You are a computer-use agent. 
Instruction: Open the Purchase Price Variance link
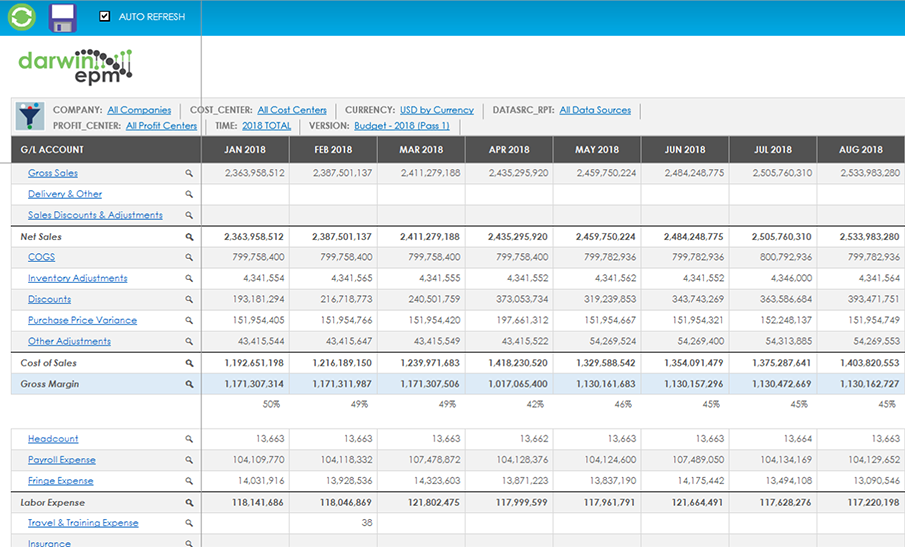pos(83,320)
